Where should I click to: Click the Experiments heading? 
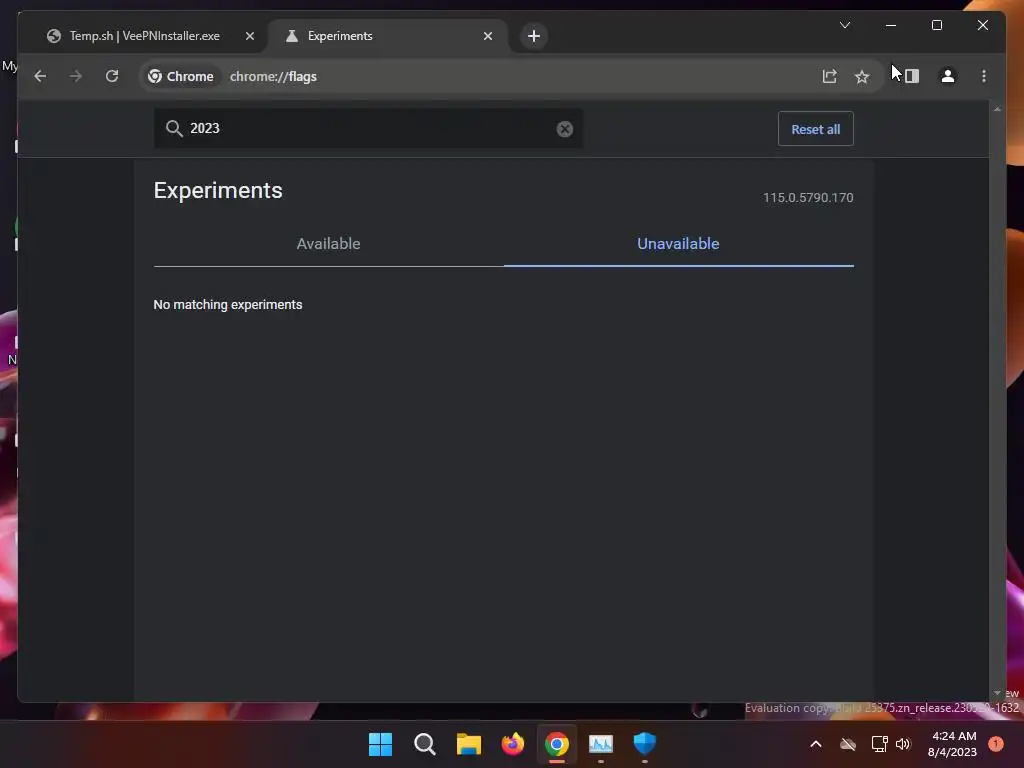pos(218,191)
